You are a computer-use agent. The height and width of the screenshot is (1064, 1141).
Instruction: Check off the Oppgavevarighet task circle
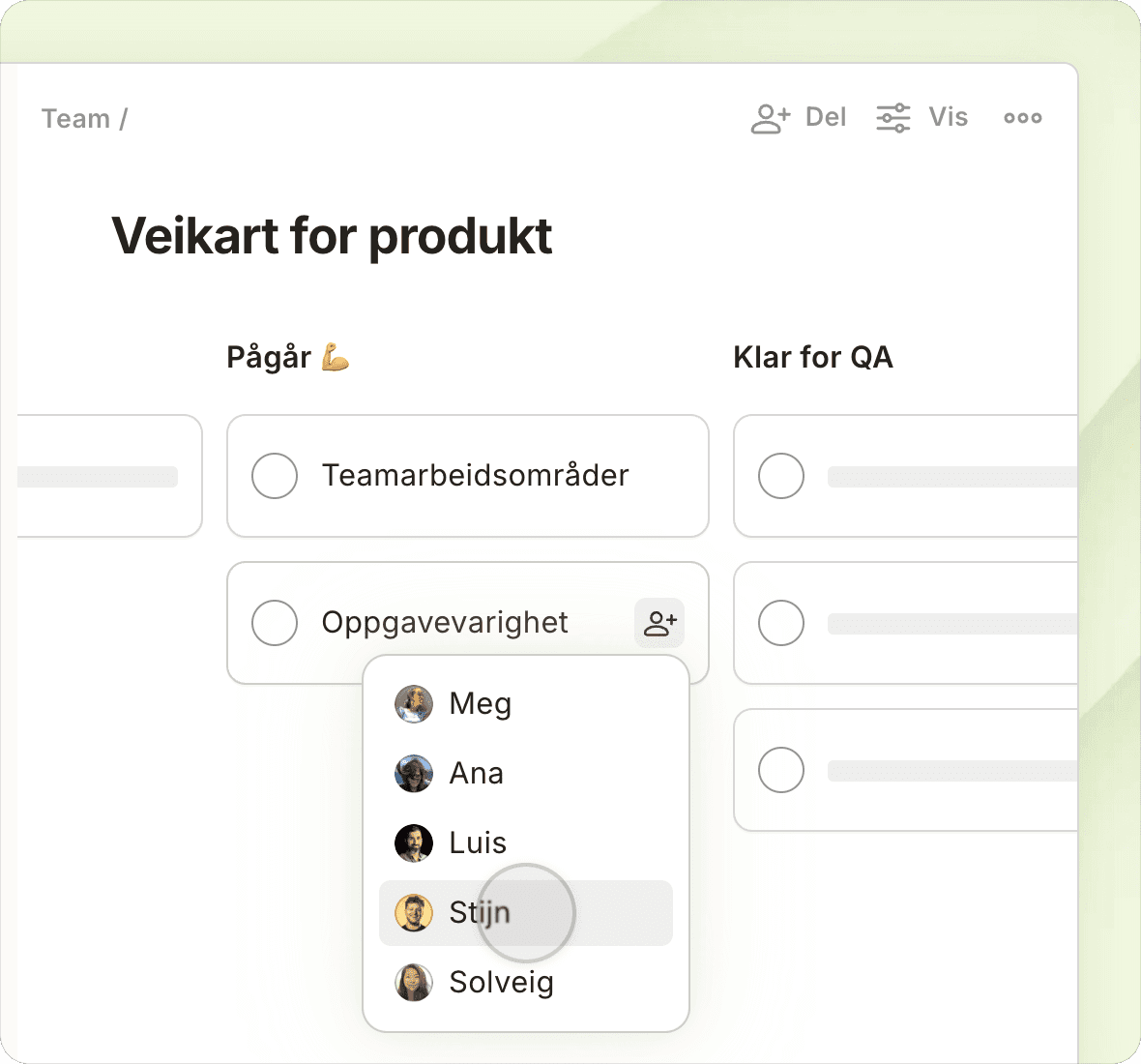coord(275,623)
